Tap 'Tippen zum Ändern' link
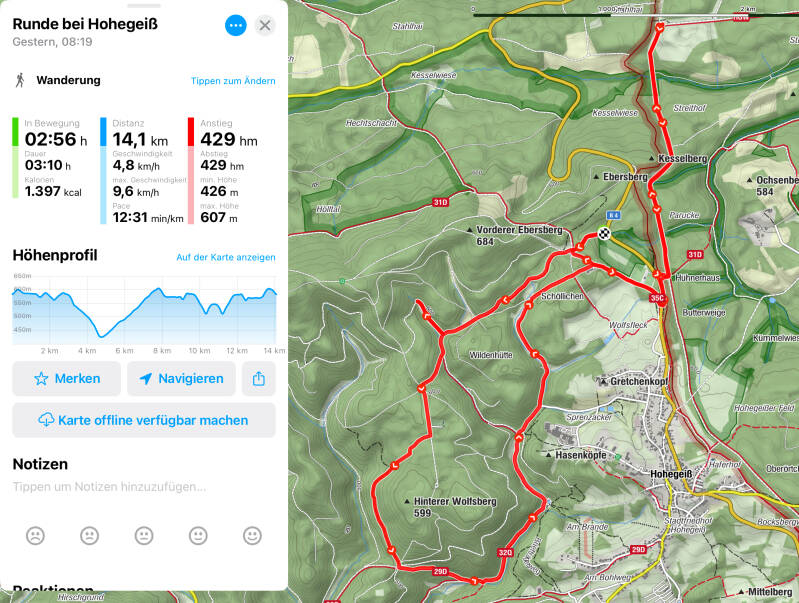This screenshot has height=603, width=799. 233,81
